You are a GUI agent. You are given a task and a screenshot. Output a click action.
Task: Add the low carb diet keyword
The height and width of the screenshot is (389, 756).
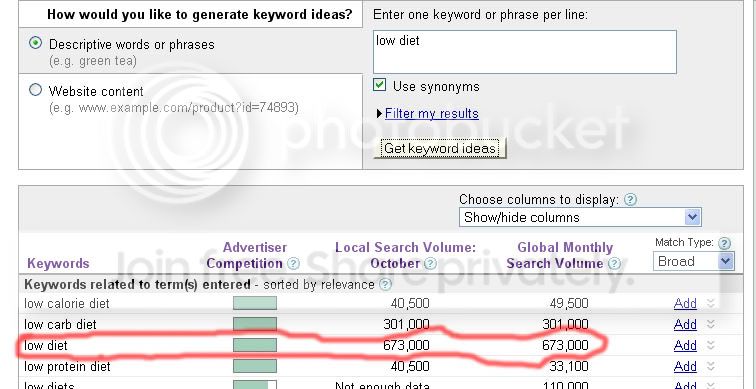click(685, 324)
